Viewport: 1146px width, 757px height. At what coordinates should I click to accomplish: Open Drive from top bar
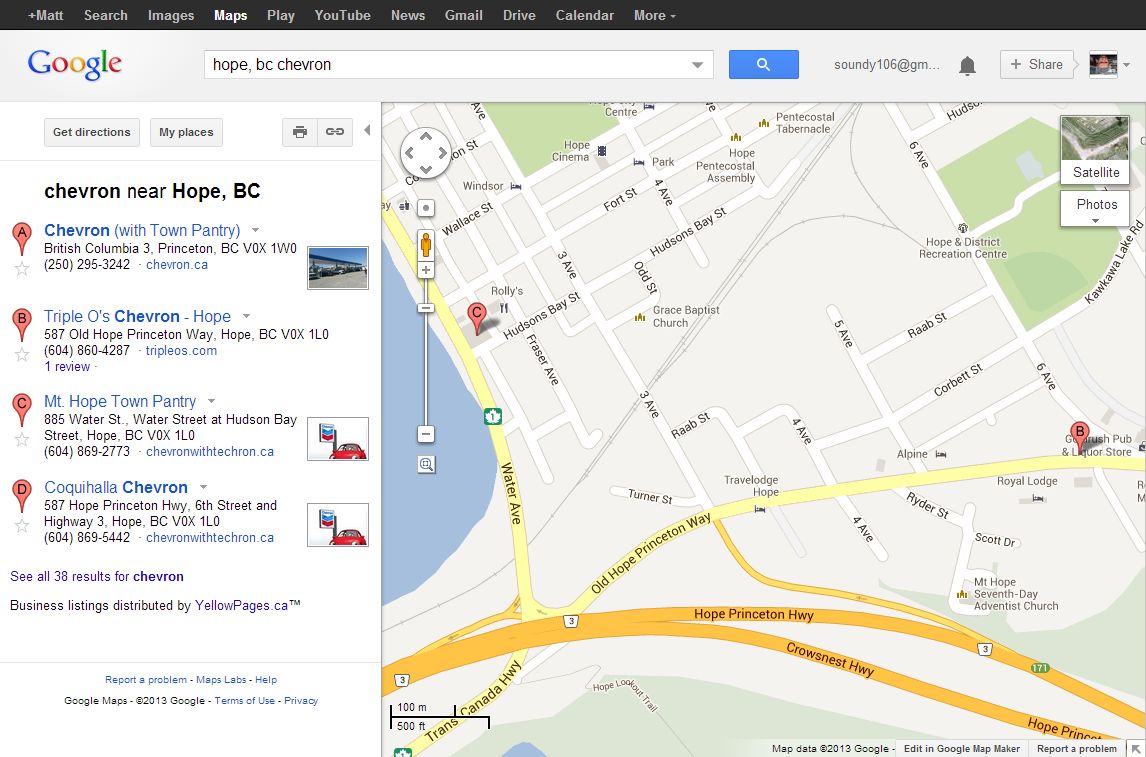[x=519, y=15]
